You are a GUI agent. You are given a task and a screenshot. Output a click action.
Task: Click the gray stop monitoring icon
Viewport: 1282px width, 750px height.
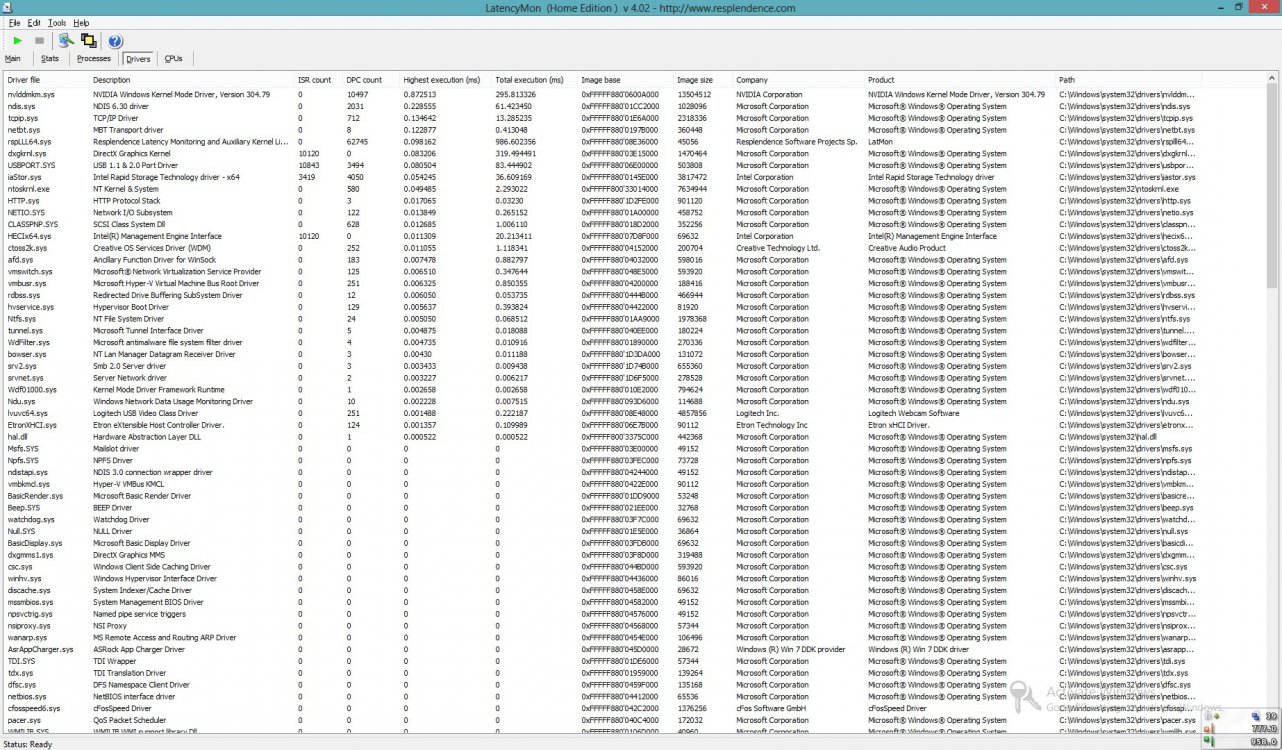39,41
